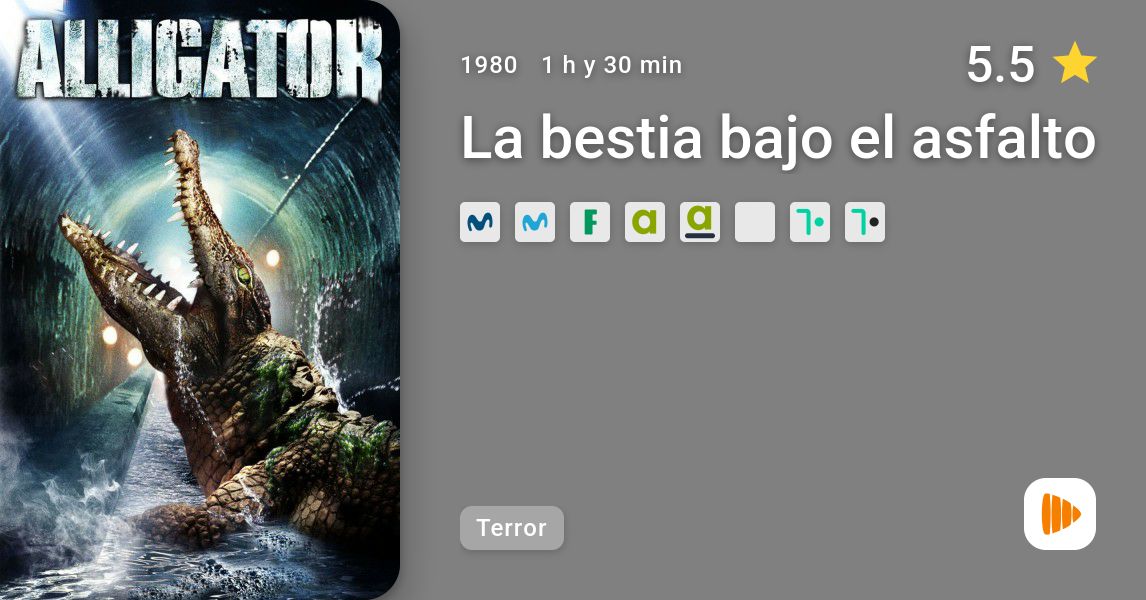Select the Terror genre tag
This screenshot has width=1146, height=600.
[512, 528]
